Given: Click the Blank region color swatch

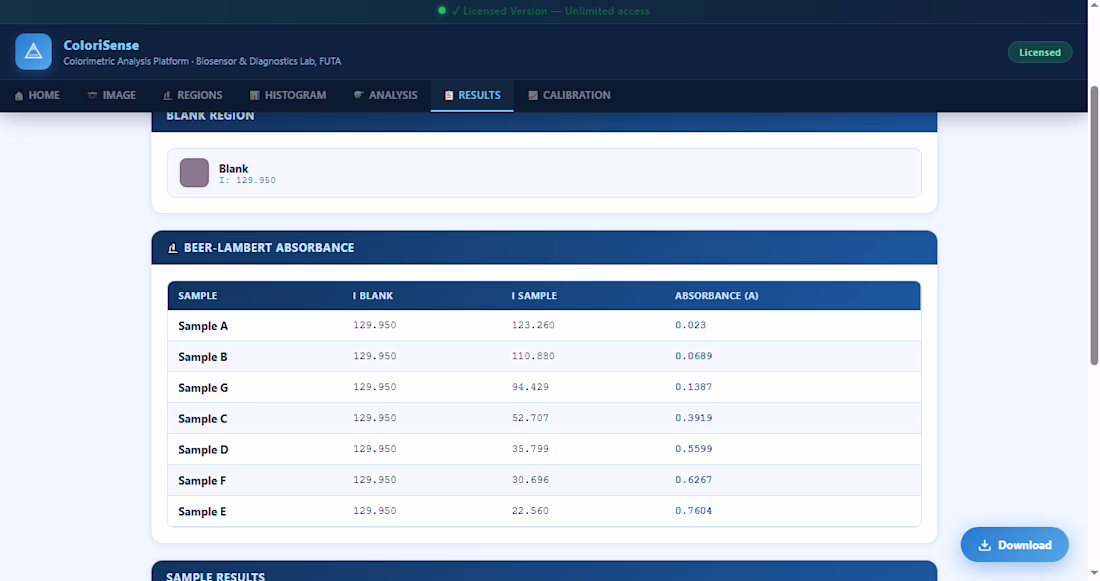Looking at the screenshot, I should [x=194, y=173].
